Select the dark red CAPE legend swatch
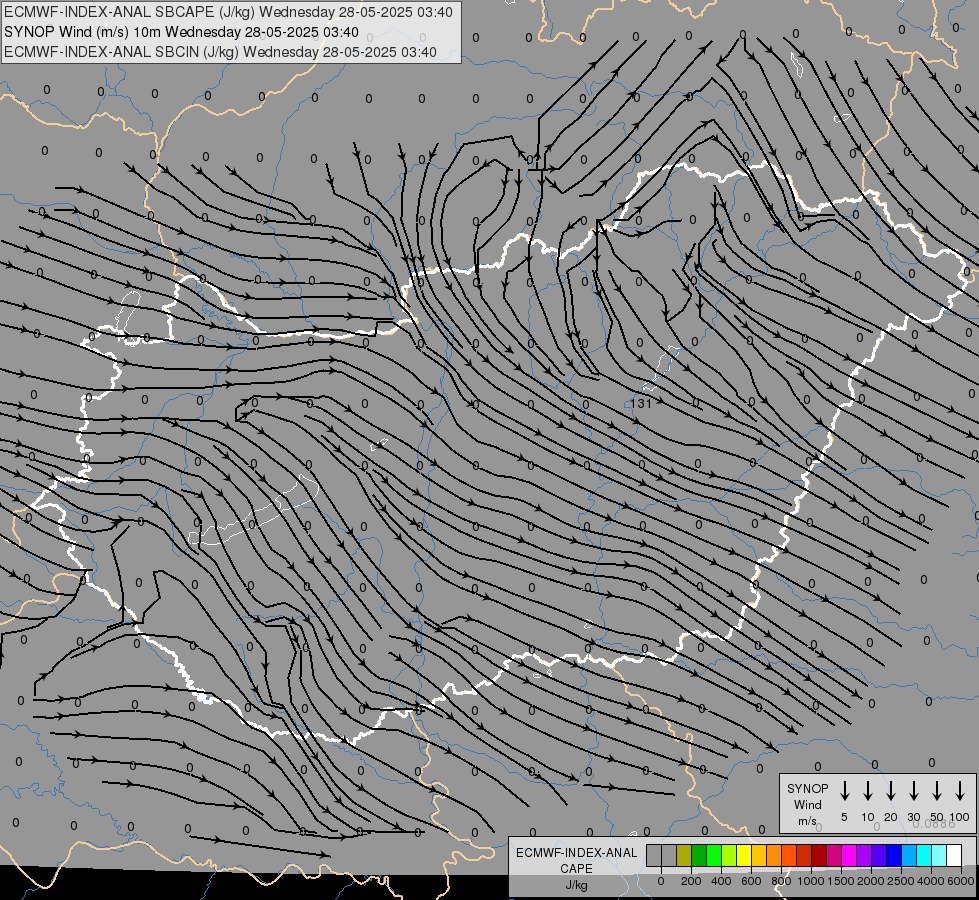The width and height of the screenshot is (979, 900). pyautogui.click(x=819, y=856)
